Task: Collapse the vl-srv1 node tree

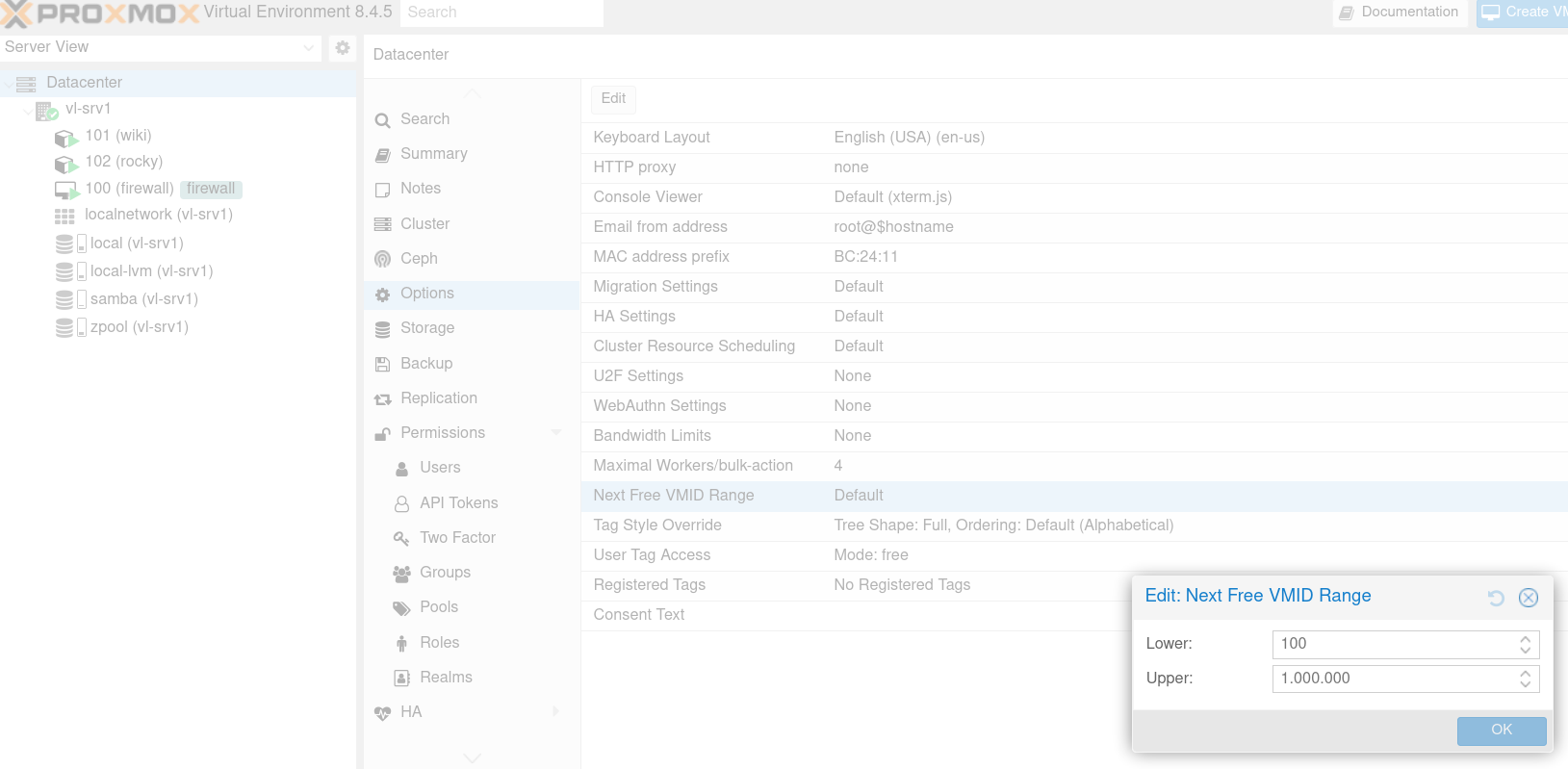Action: coord(27,110)
